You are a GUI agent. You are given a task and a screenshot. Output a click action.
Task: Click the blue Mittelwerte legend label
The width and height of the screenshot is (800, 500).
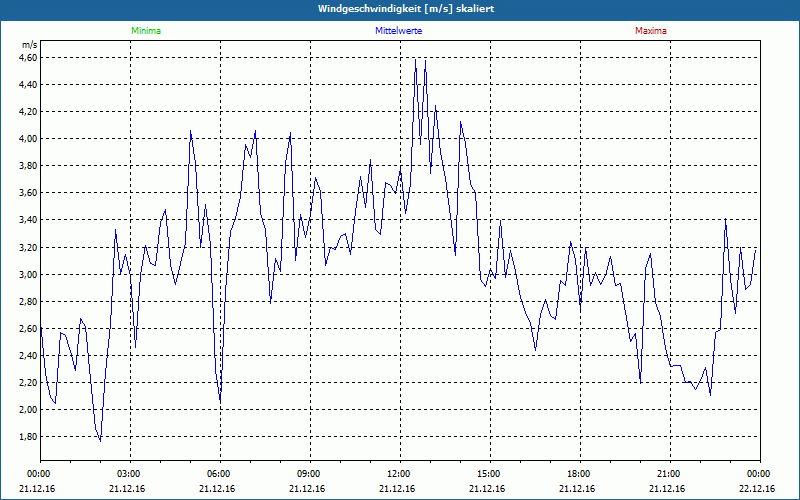pyautogui.click(x=398, y=31)
